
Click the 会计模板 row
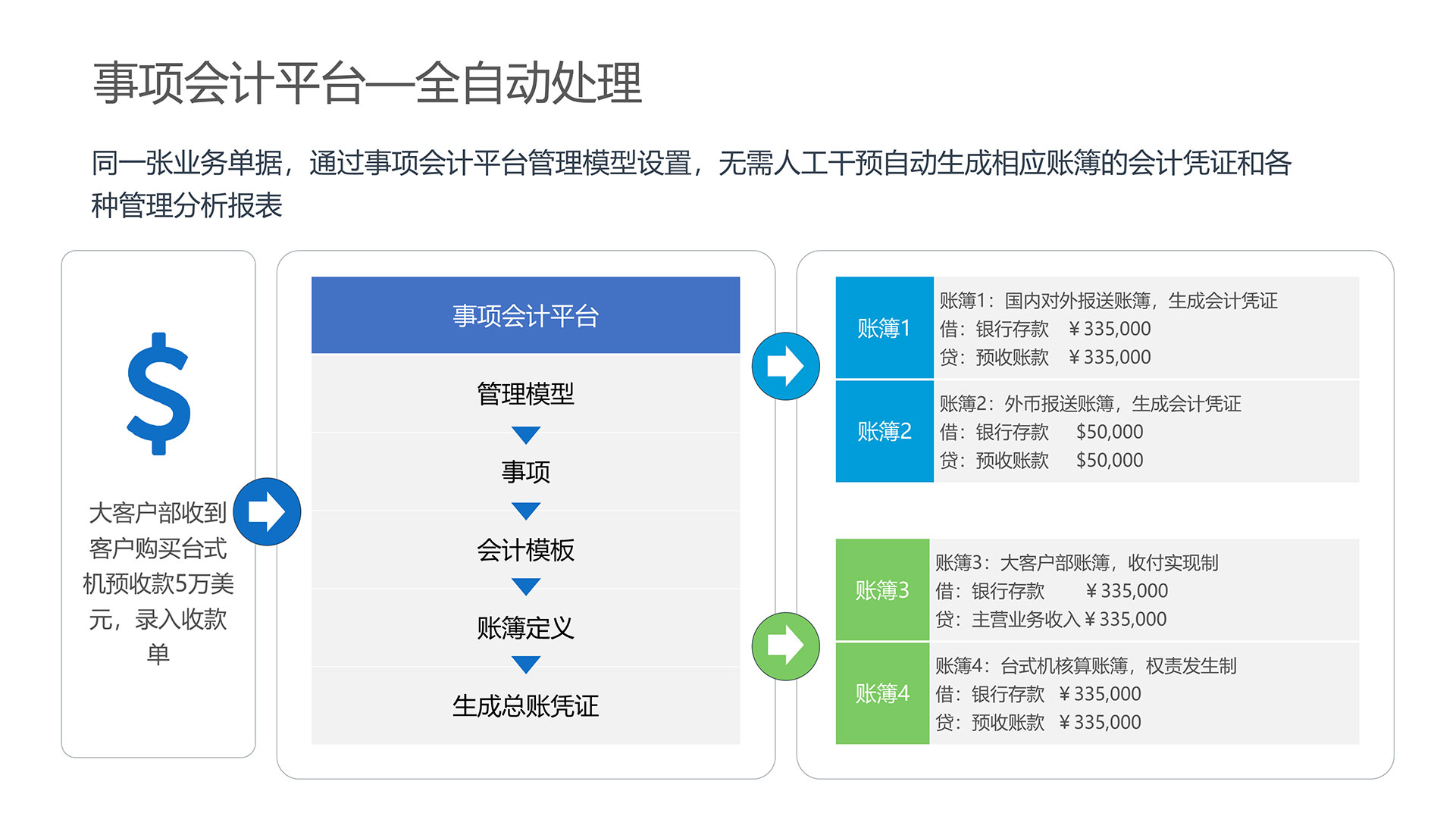coord(525,550)
